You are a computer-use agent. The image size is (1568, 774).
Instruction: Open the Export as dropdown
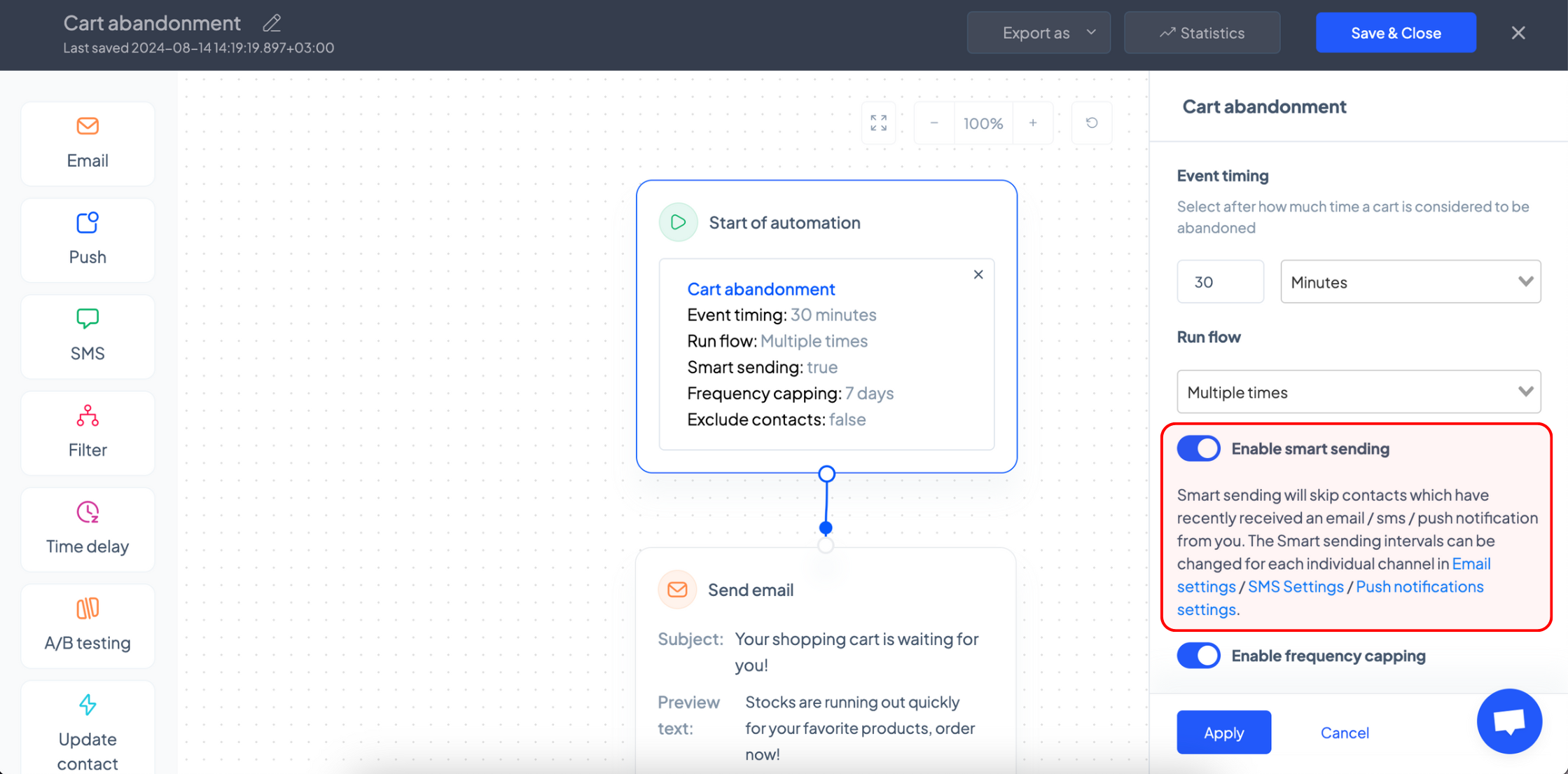coord(1039,33)
